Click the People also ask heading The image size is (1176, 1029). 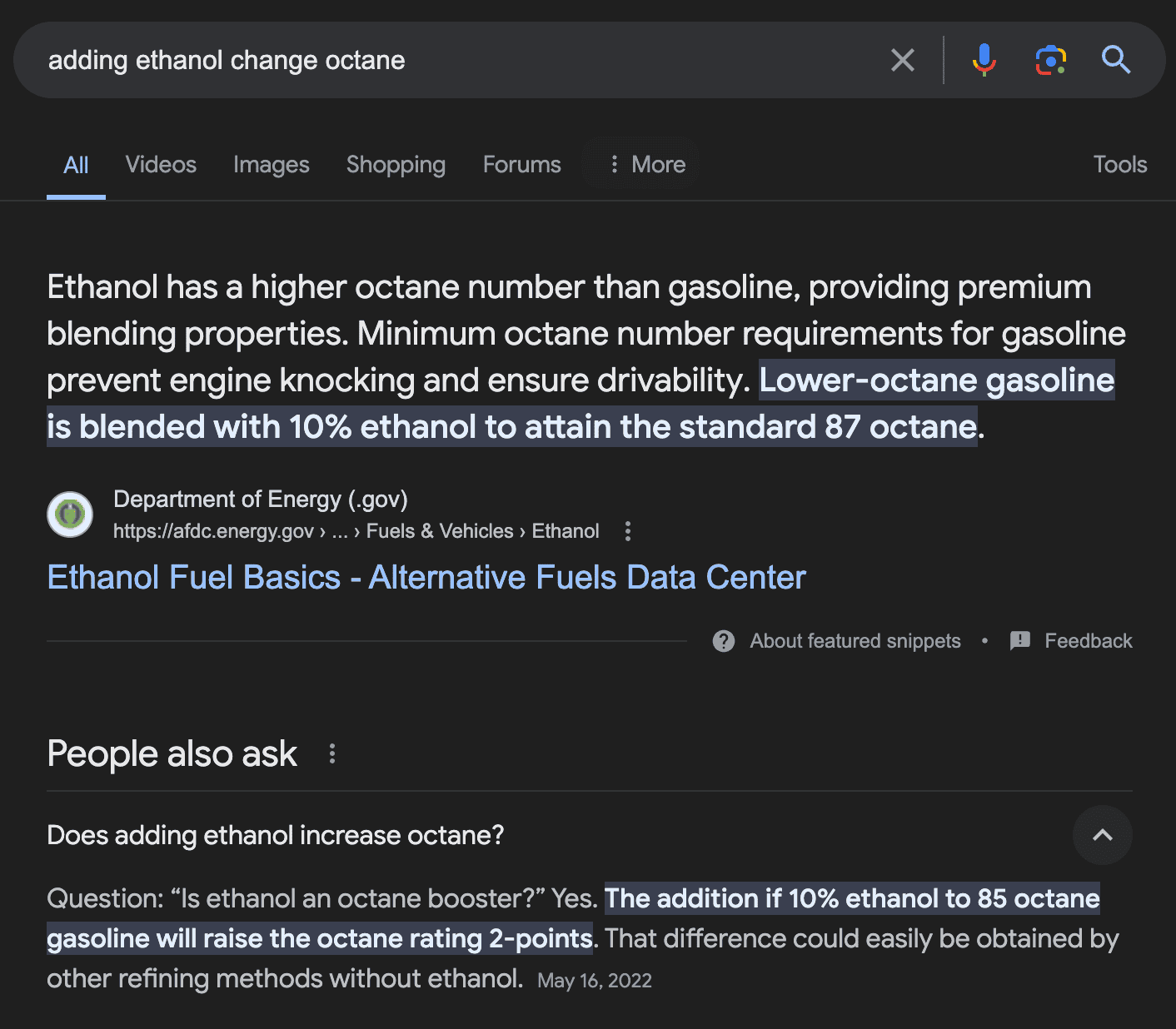(x=172, y=753)
